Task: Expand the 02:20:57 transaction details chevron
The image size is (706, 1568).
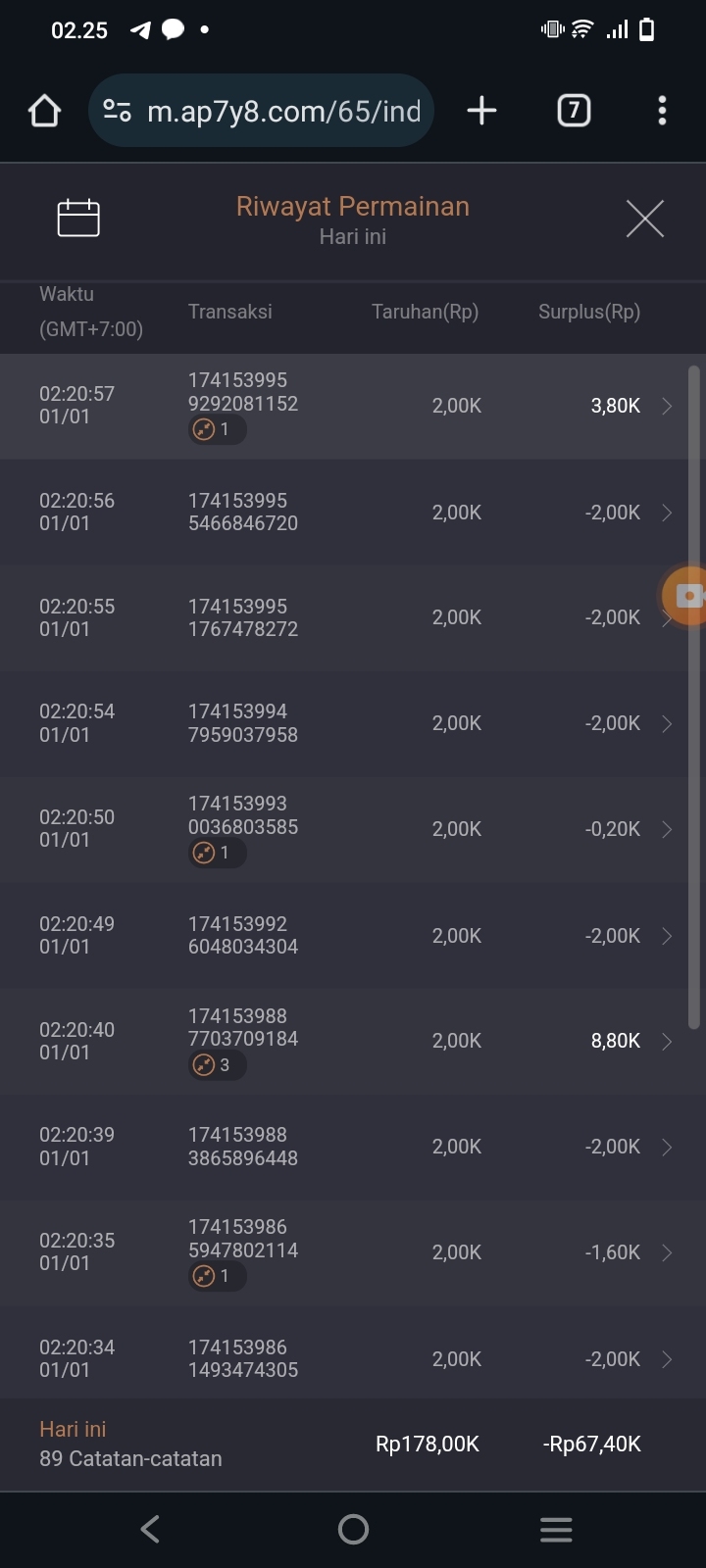Action: [667, 407]
